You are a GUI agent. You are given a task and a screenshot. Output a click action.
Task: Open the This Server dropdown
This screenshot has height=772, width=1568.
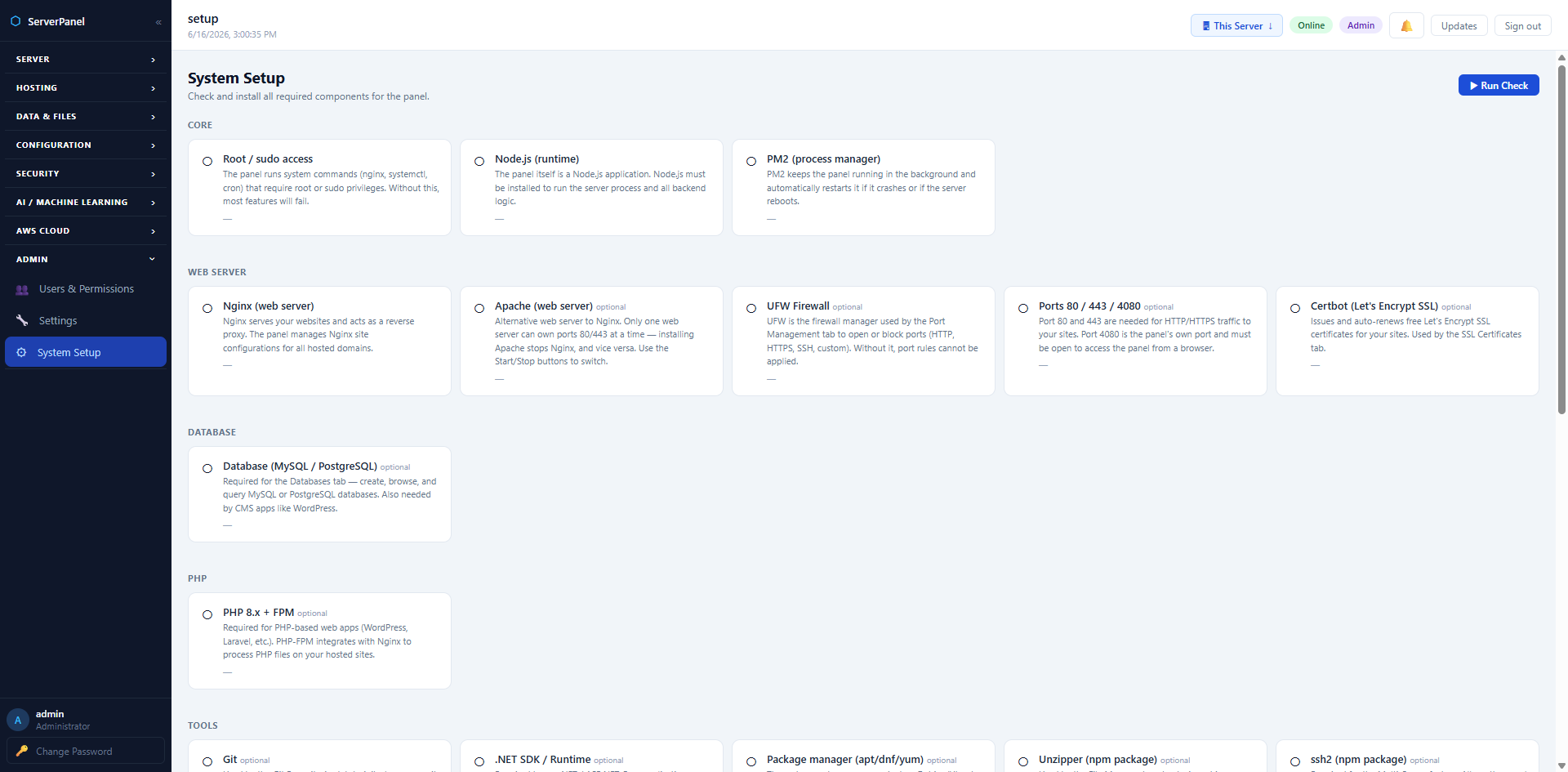pyautogui.click(x=1236, y=26)
